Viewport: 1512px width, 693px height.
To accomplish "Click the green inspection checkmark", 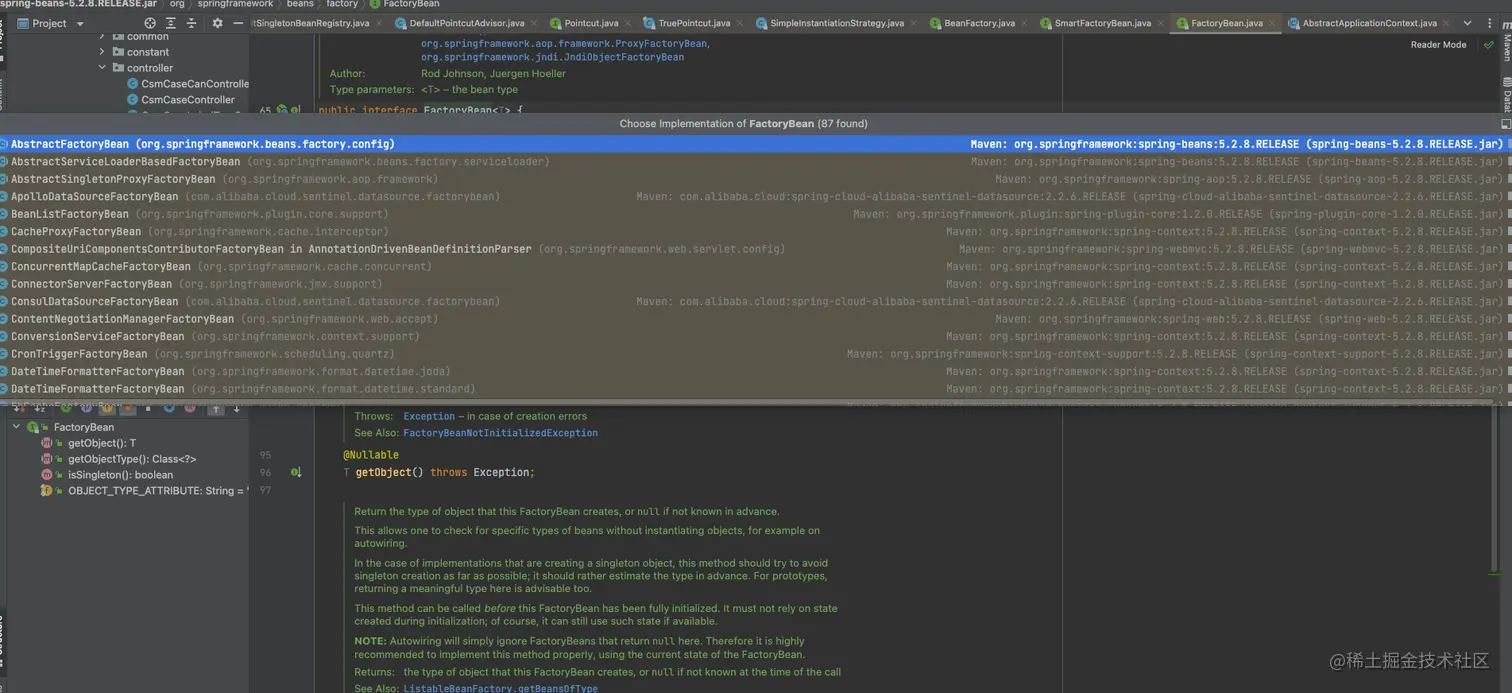I will (1488, 45).
